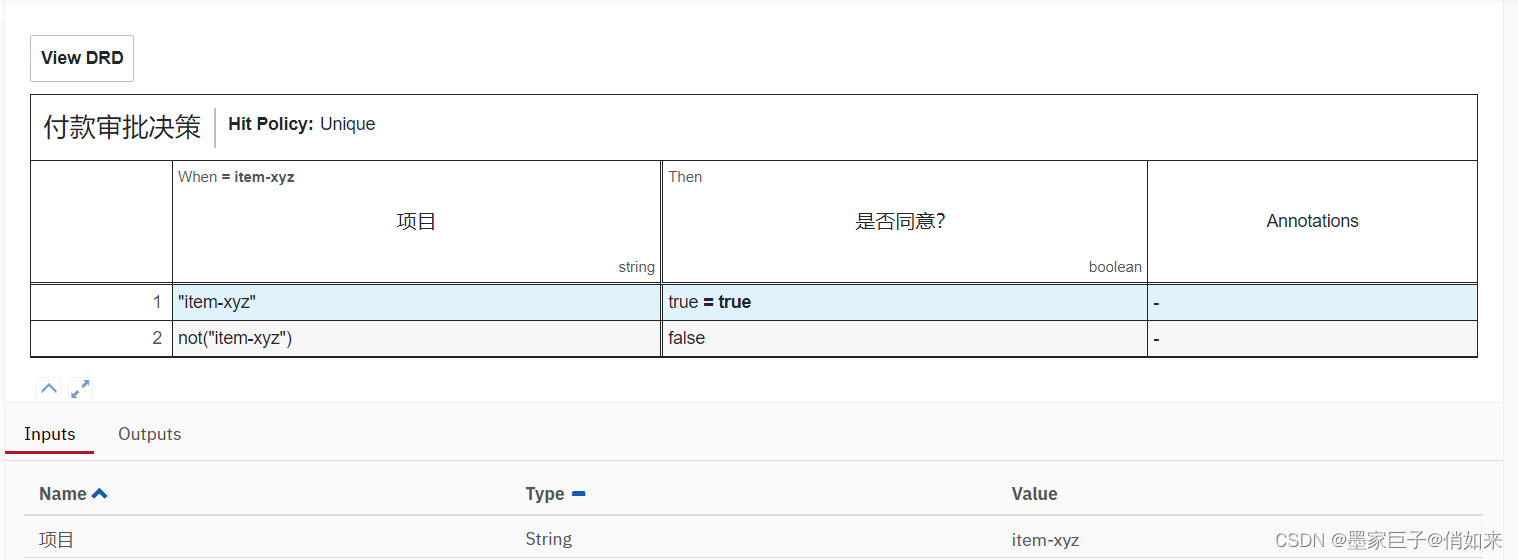Click the View DRD button

[82, 58]
